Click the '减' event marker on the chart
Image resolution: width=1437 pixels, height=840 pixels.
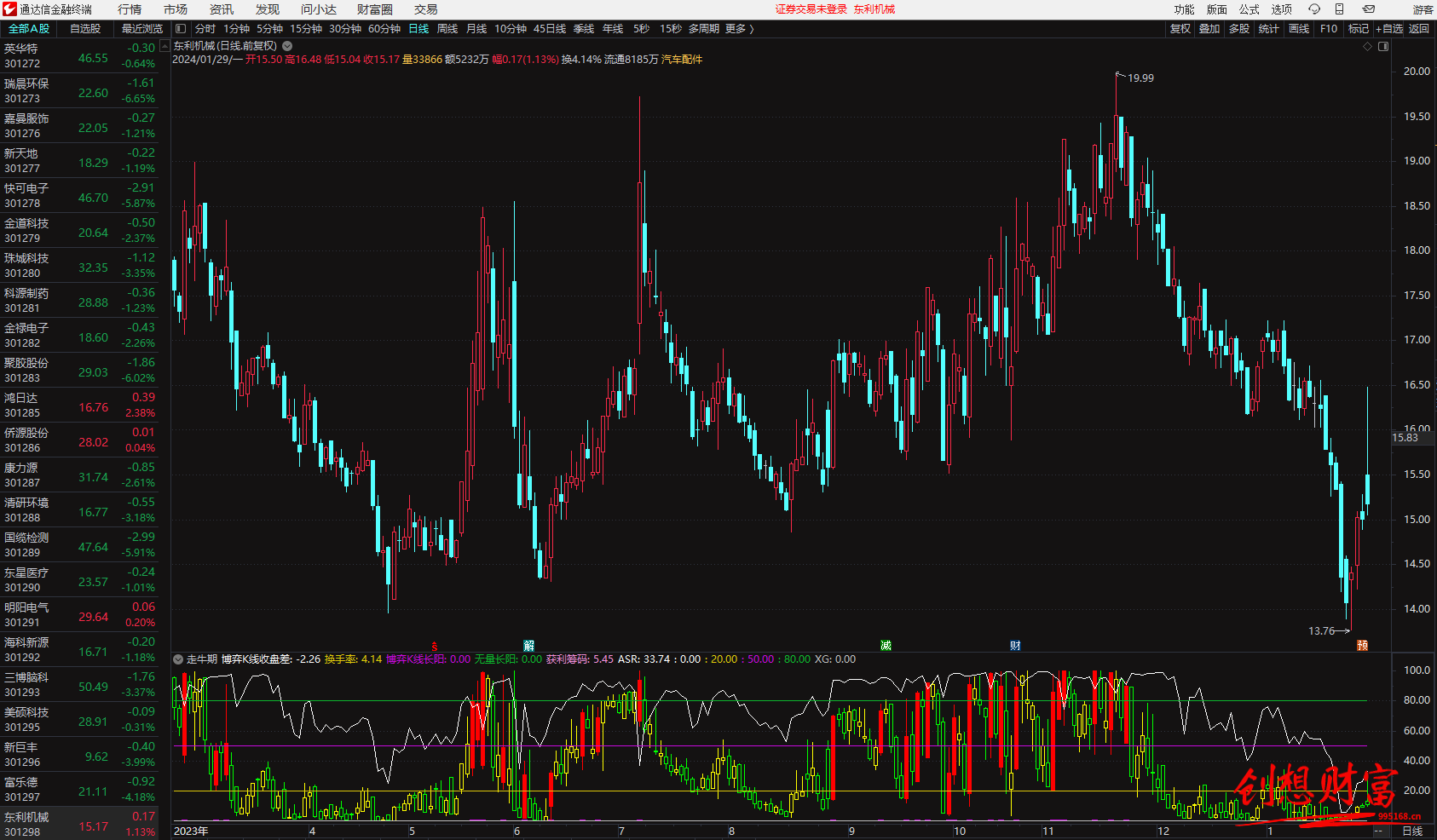point(886,646)
